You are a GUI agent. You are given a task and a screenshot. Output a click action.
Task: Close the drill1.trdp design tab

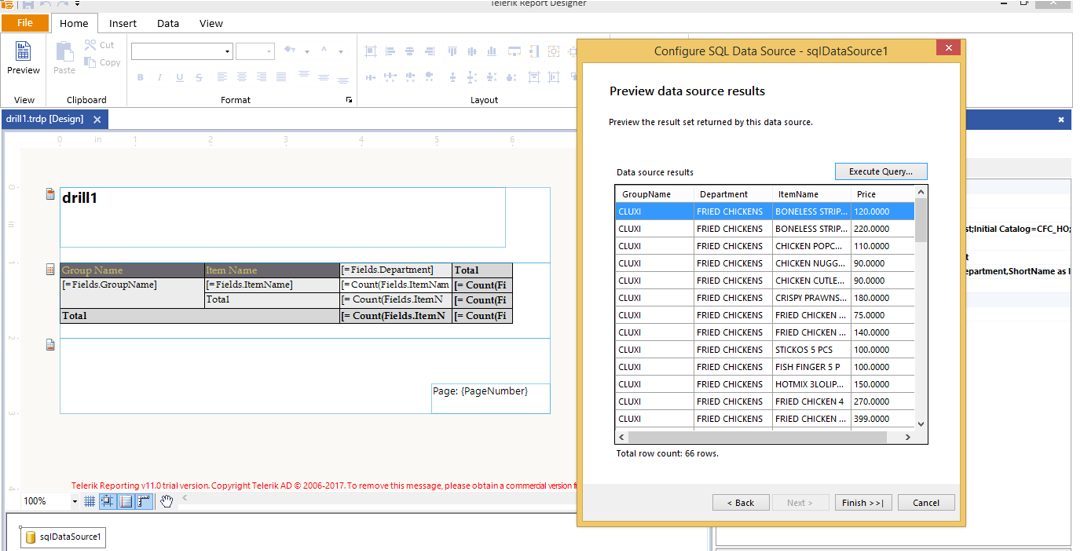click(97, 120)
